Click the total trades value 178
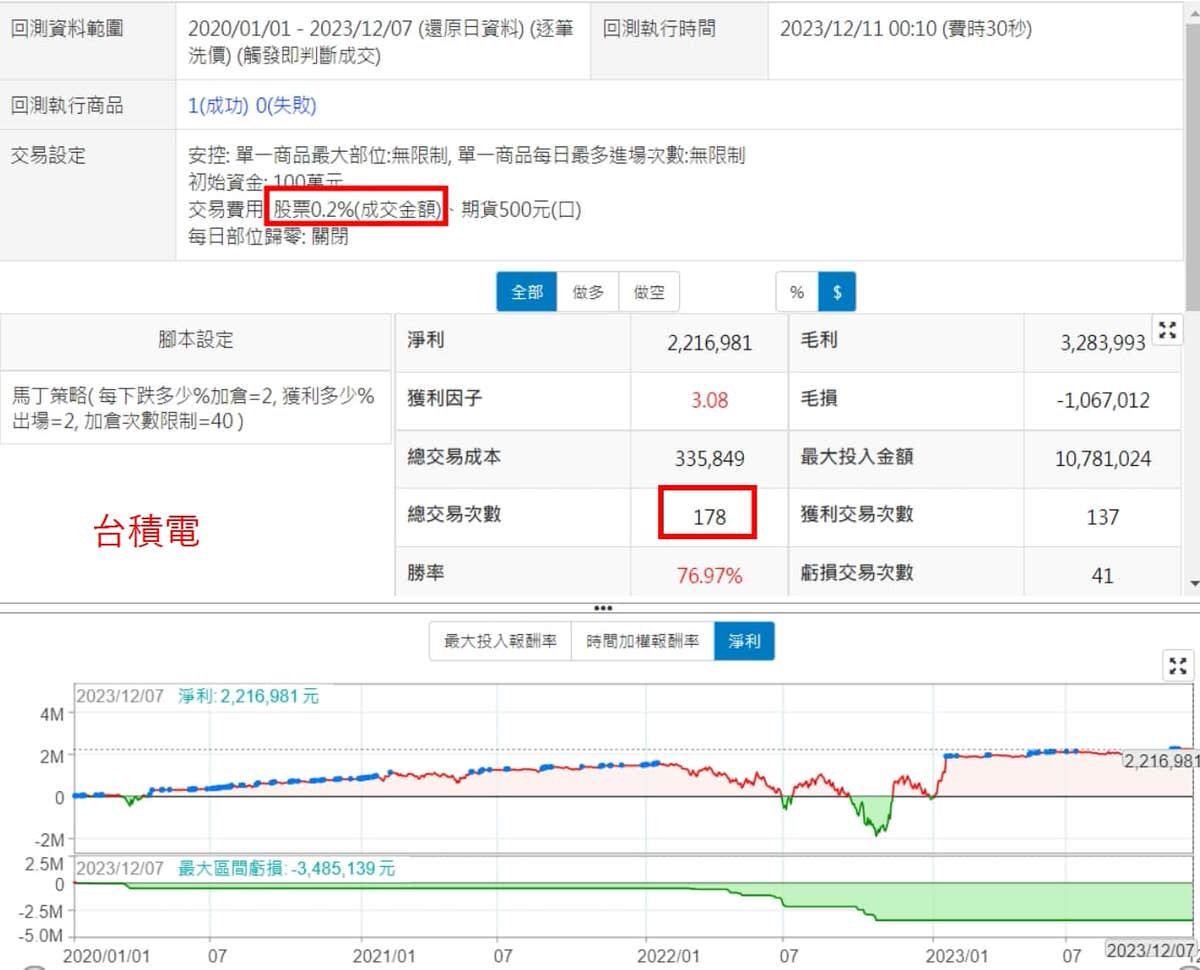This screenshot has width=1200, height=970. 708,517
